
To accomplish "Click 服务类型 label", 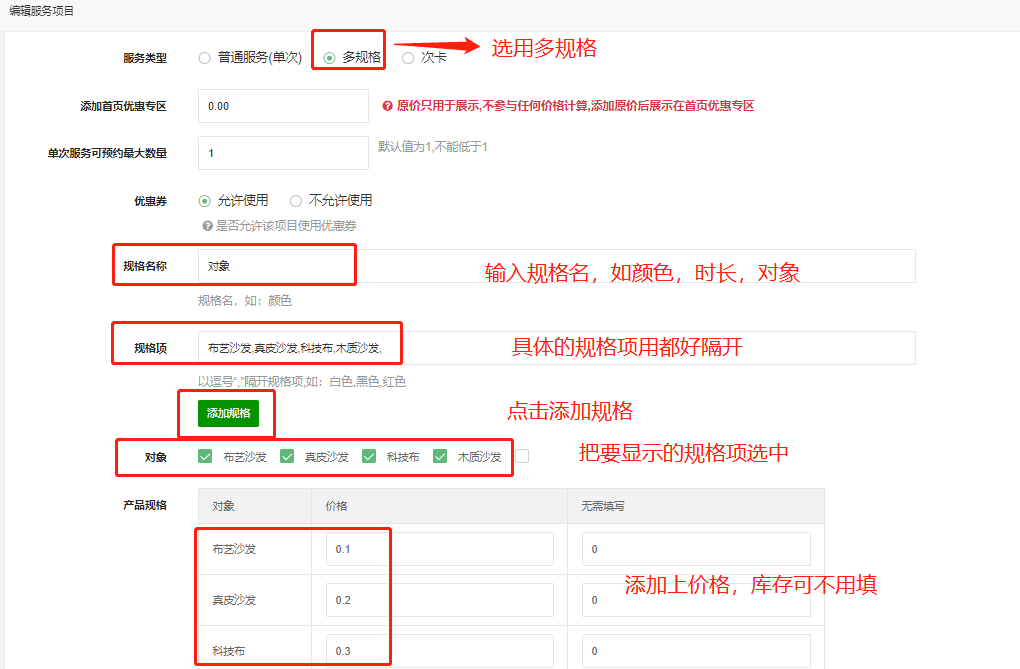I will (x=145, y=58).
